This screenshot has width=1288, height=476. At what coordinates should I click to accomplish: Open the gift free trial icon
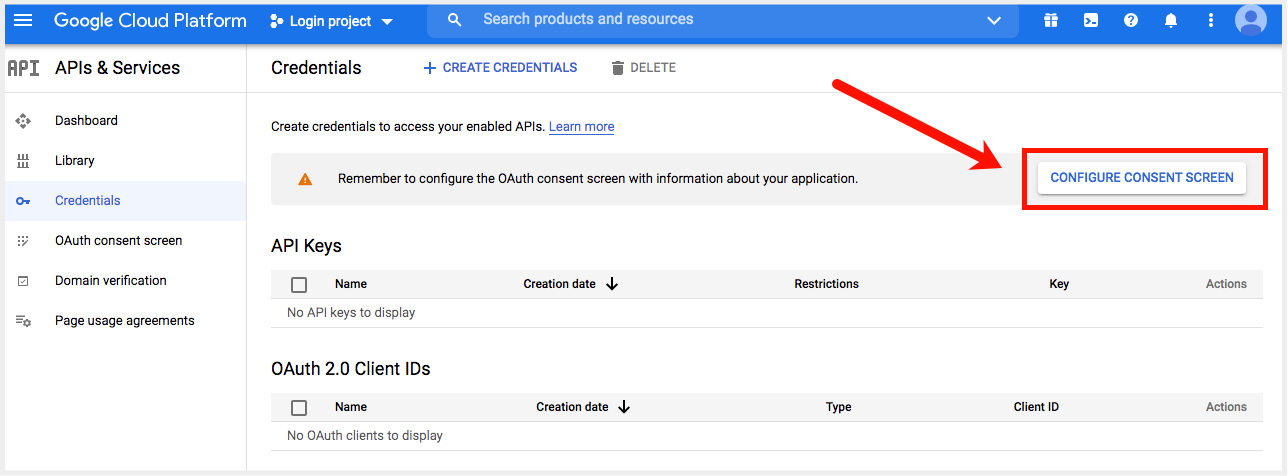[1051, 20]
